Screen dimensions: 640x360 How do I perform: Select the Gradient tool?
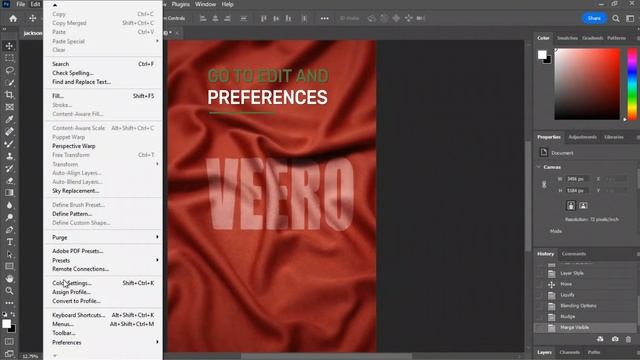[x=9, y=193]
